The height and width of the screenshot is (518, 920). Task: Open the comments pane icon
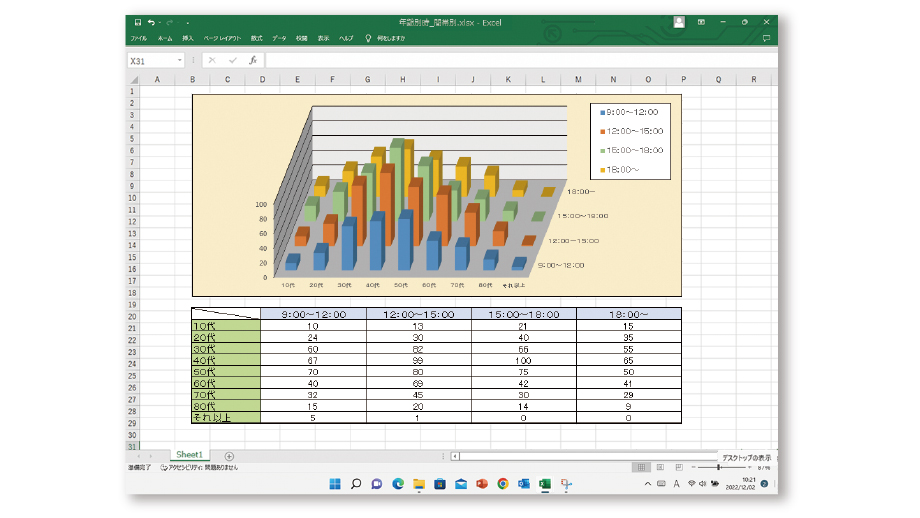click(x=766, y=38)
